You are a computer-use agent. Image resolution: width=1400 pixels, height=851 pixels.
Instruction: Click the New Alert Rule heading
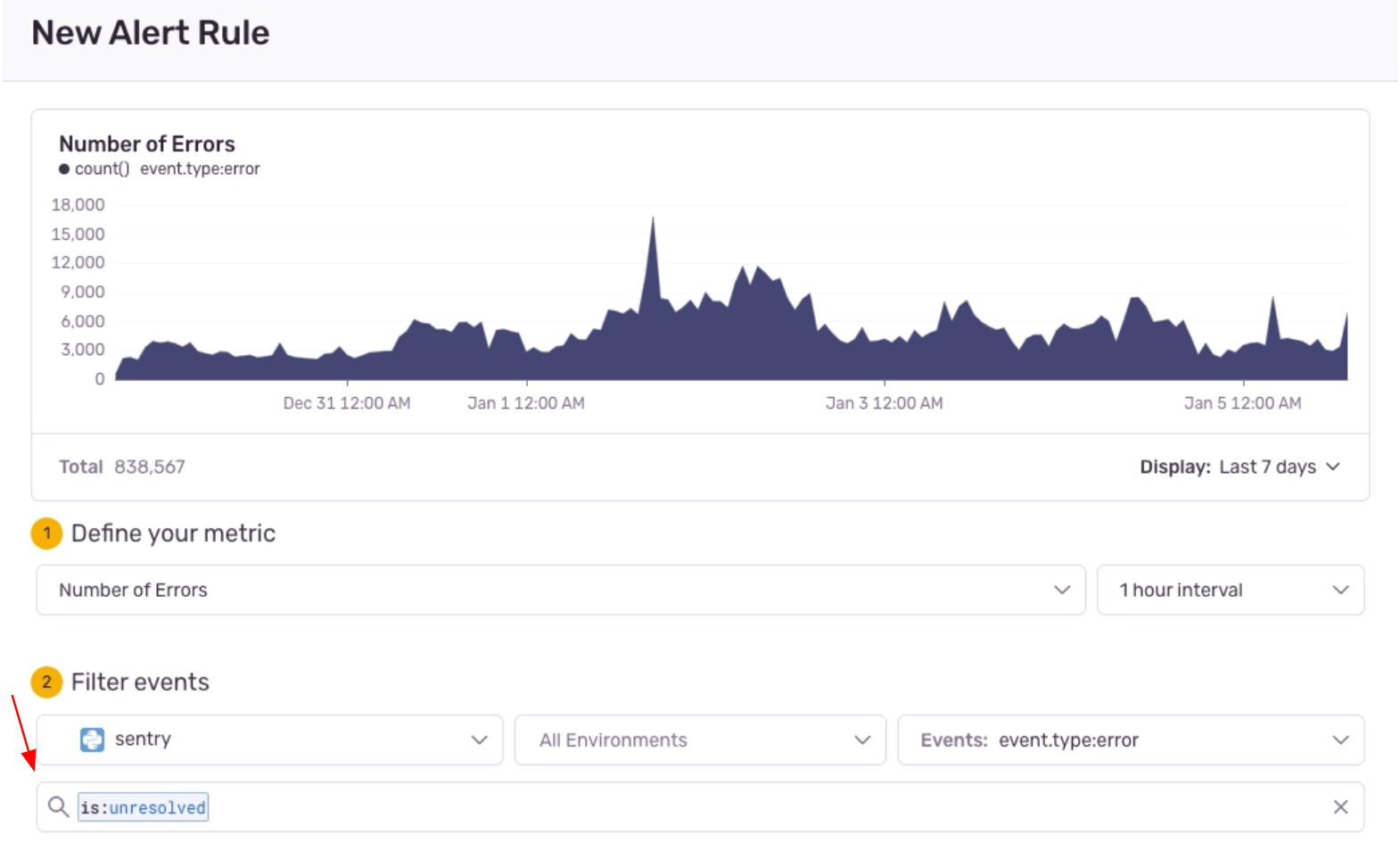pyautogui.click(x=151, y=33)
